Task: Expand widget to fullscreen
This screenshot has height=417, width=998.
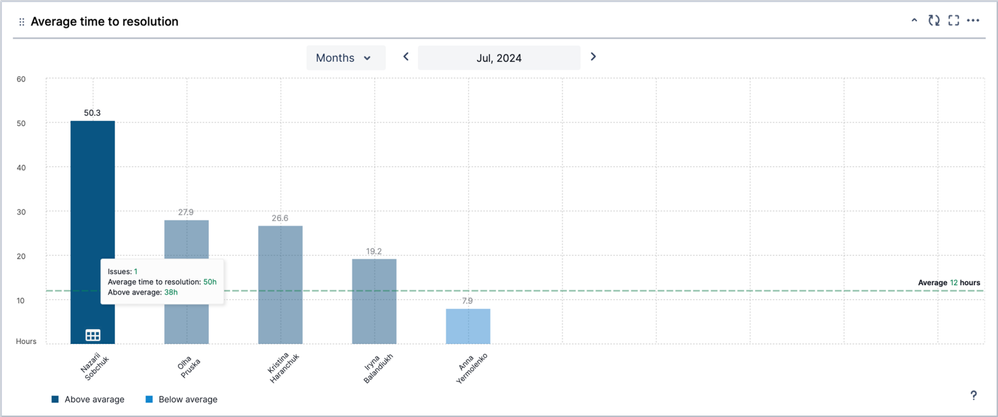Action: (x=953, y=21)
